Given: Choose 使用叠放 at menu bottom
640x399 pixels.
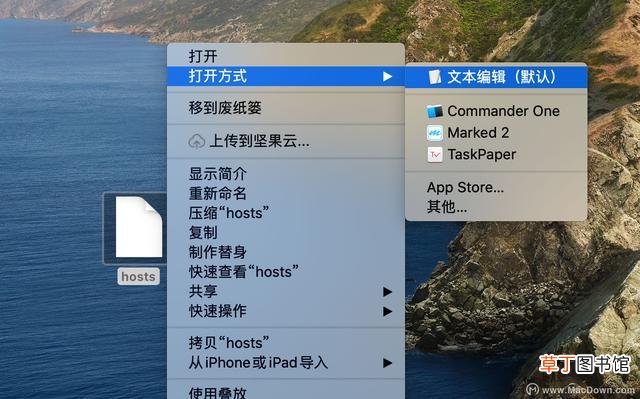Looking at the screenshot, I should [x=286, y=392].
